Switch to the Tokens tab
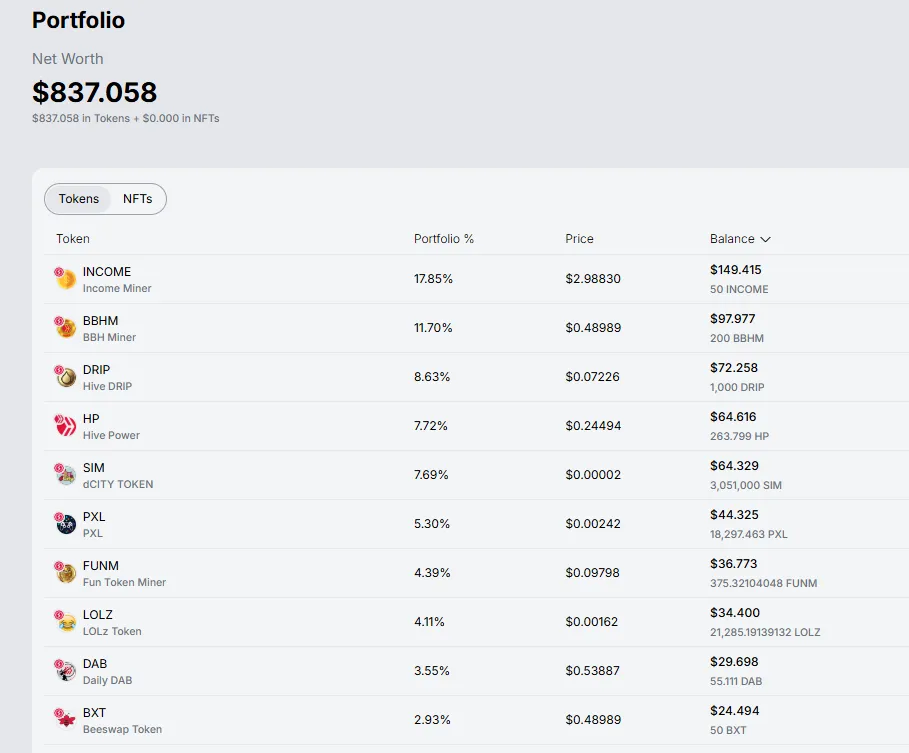Viewport: 909px width, 753px height. tap(79, 199)
